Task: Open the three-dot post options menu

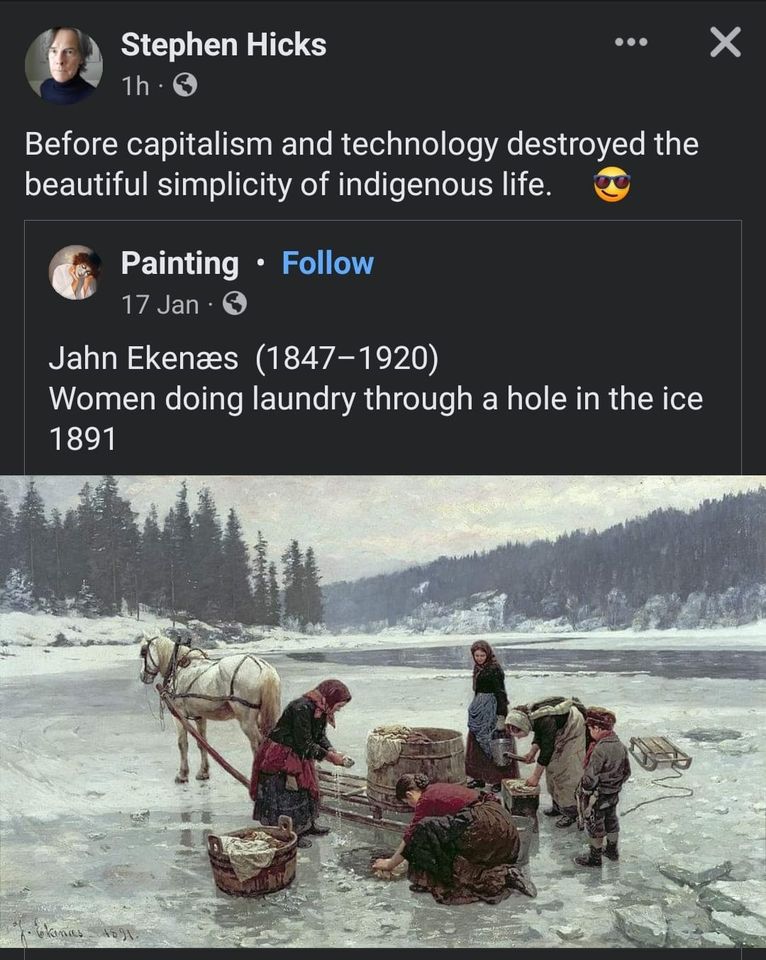Action: [x=631, y=42]
